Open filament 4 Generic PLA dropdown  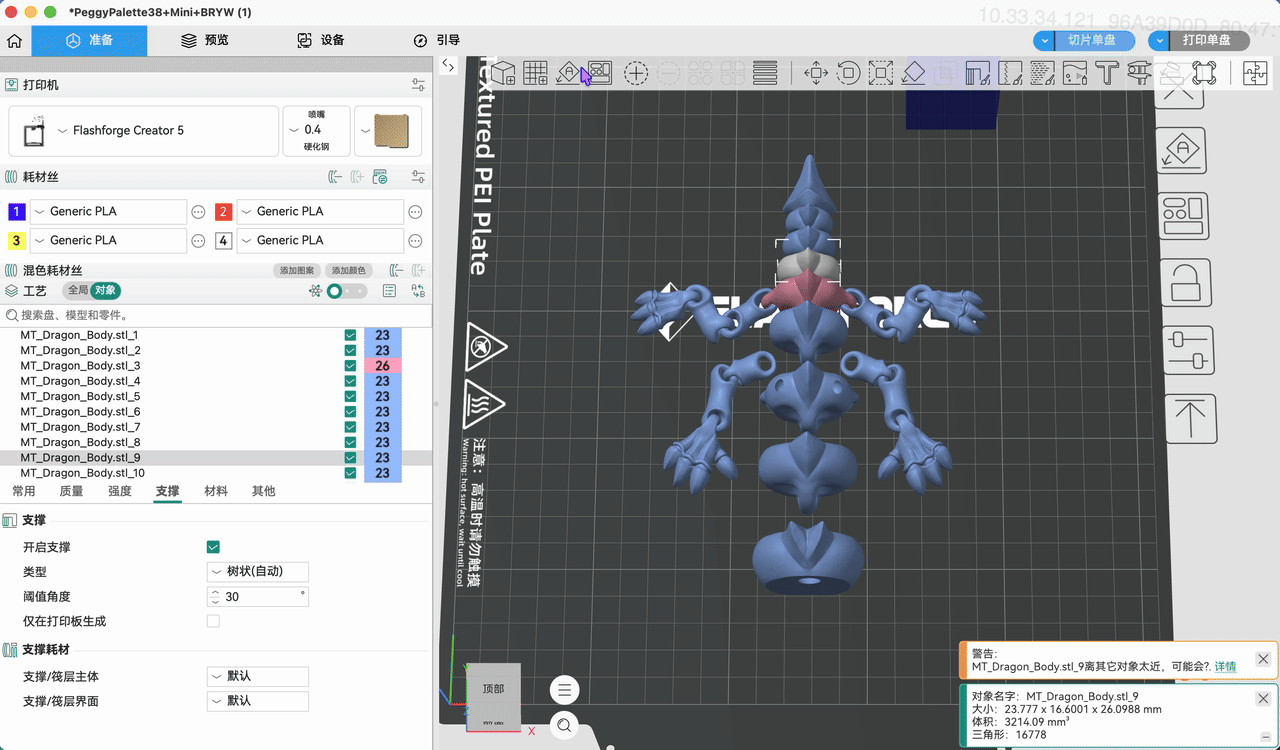tap(320, 240)
